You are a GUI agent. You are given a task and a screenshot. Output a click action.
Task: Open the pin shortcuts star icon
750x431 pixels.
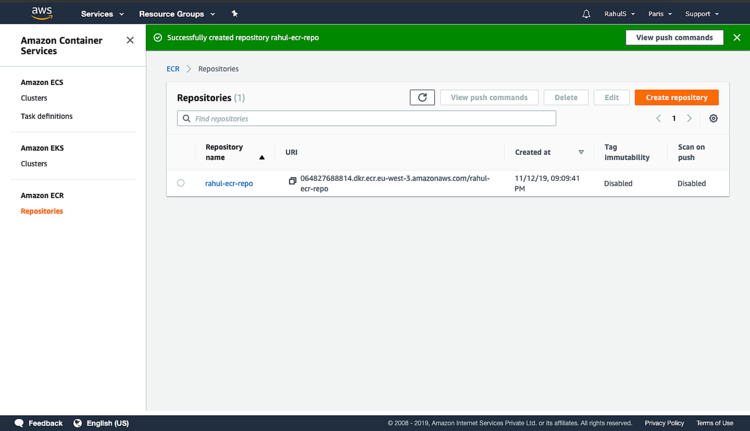pyautogui.click(x=234, y=13)
